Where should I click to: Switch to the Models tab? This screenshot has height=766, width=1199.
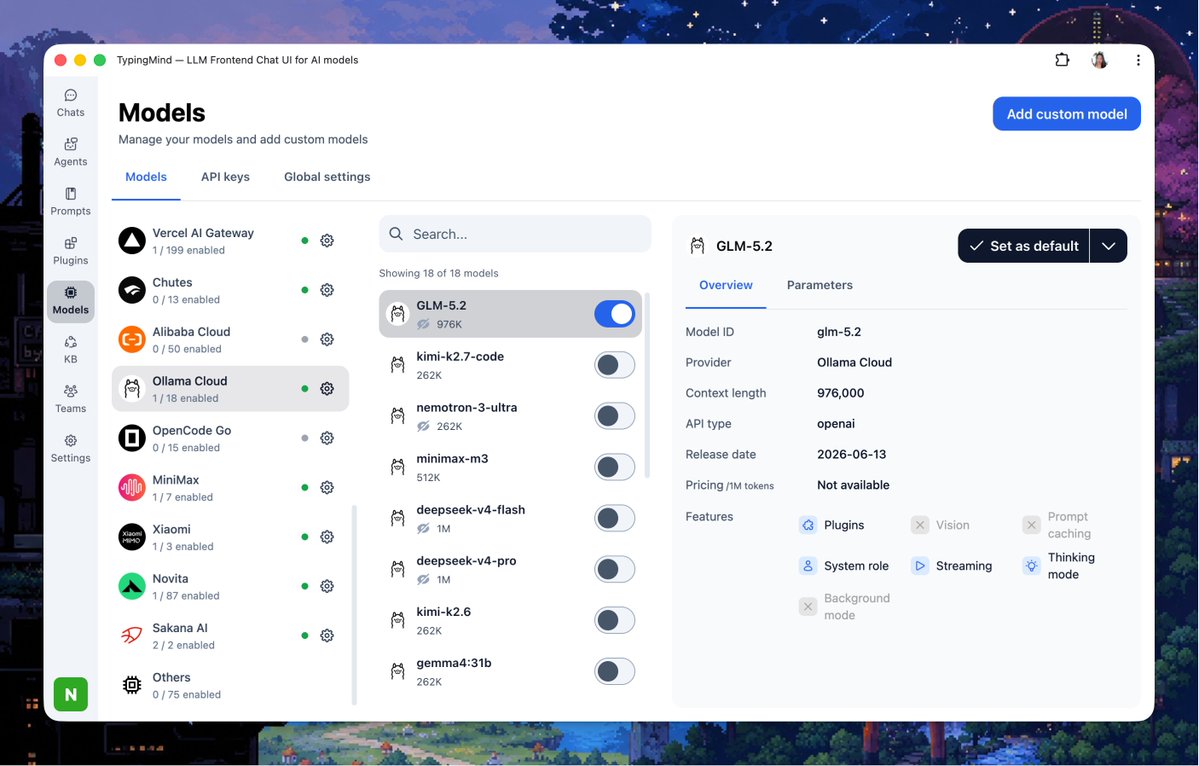pyautogui.click(x=146, y=177)
